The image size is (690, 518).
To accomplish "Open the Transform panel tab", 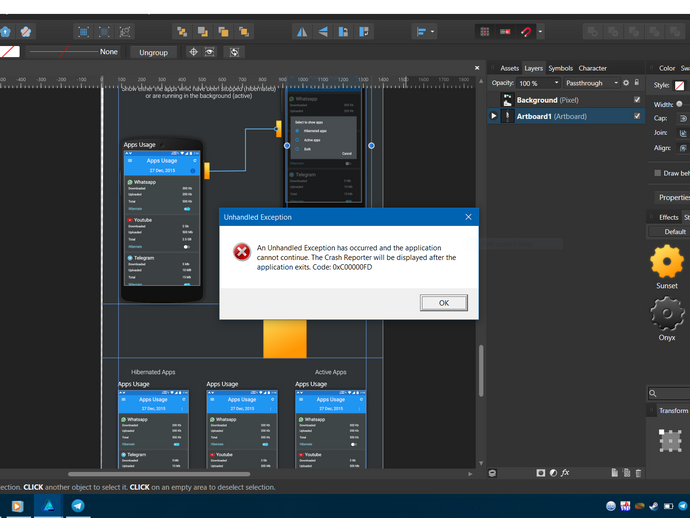I will coord(673,411).
